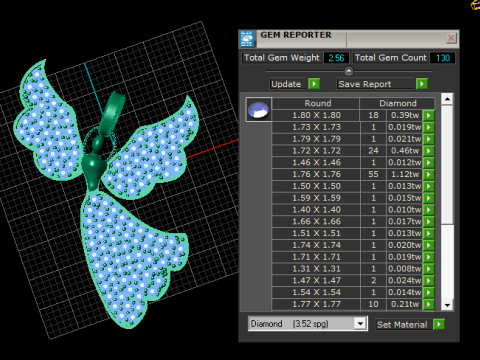Click the gem list scroll up arrow
480x360 pixels.
coord(447,99)
